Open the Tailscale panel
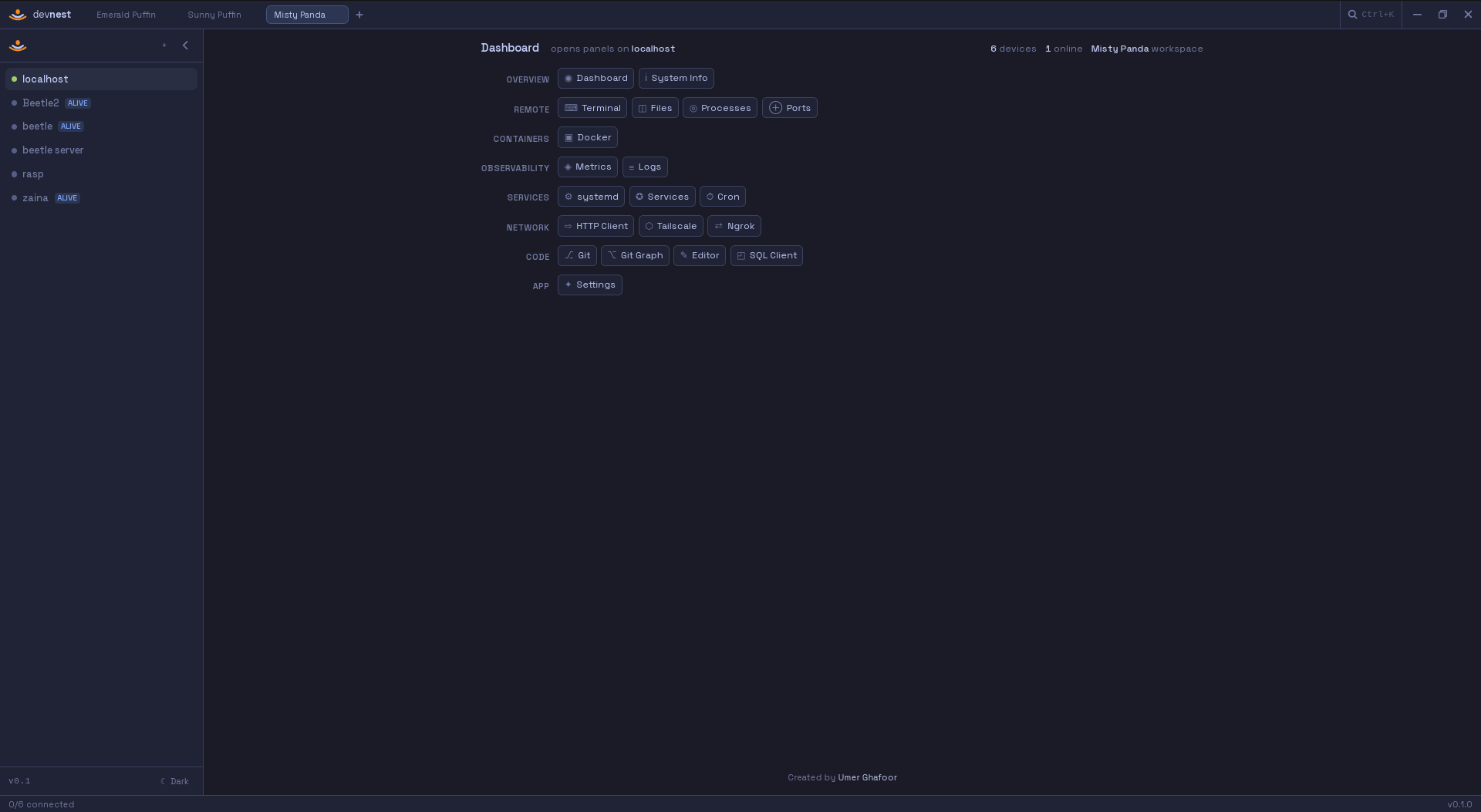Screen dimensions: 1481x812 (671, 226)
